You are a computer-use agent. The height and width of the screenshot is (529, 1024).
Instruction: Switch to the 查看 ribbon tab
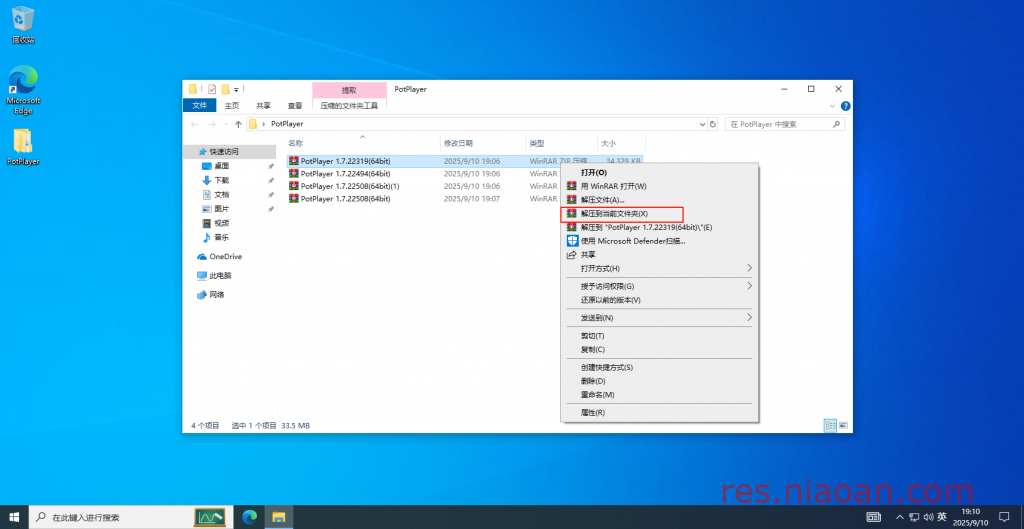pyautogui.click(x=295, y=105)
